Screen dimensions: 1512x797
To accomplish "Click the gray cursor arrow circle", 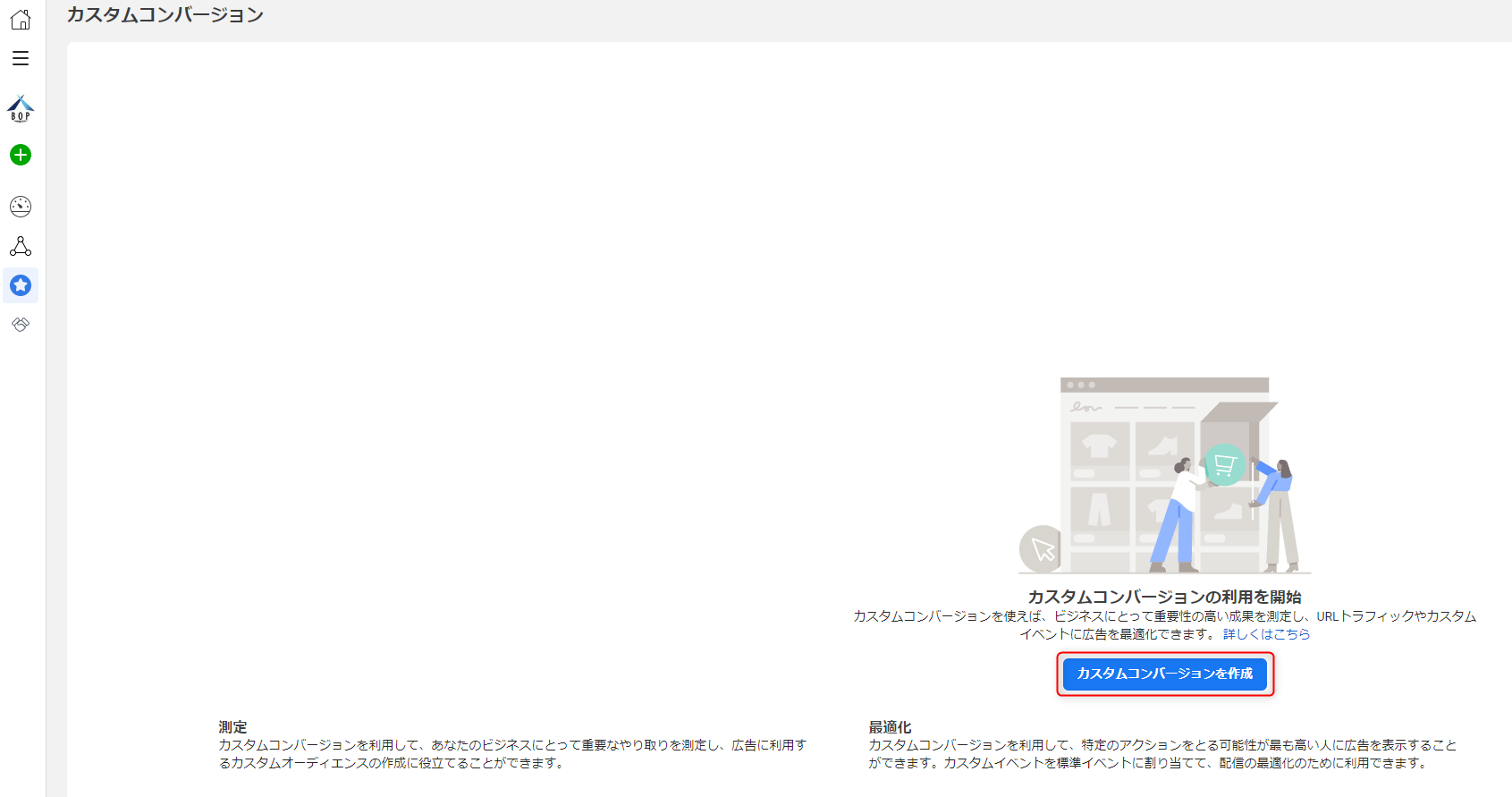I will coord(1042,548).
